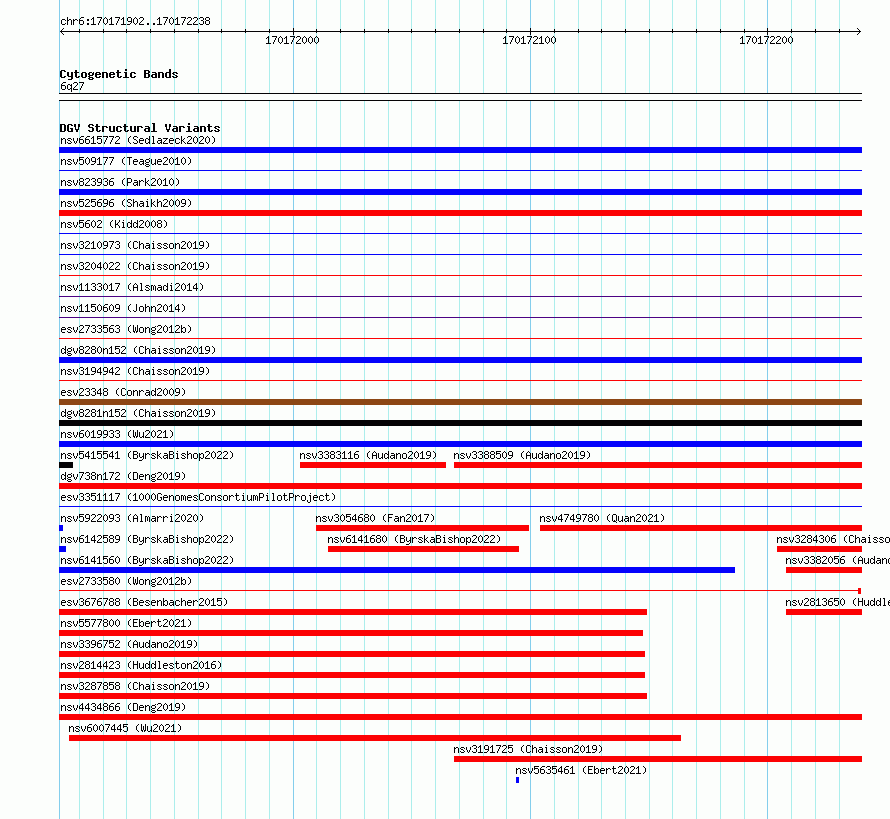Click nsv5577800 (Ebert2021) label
Viewport: 890px width, 819px height.
click(126, 623)
